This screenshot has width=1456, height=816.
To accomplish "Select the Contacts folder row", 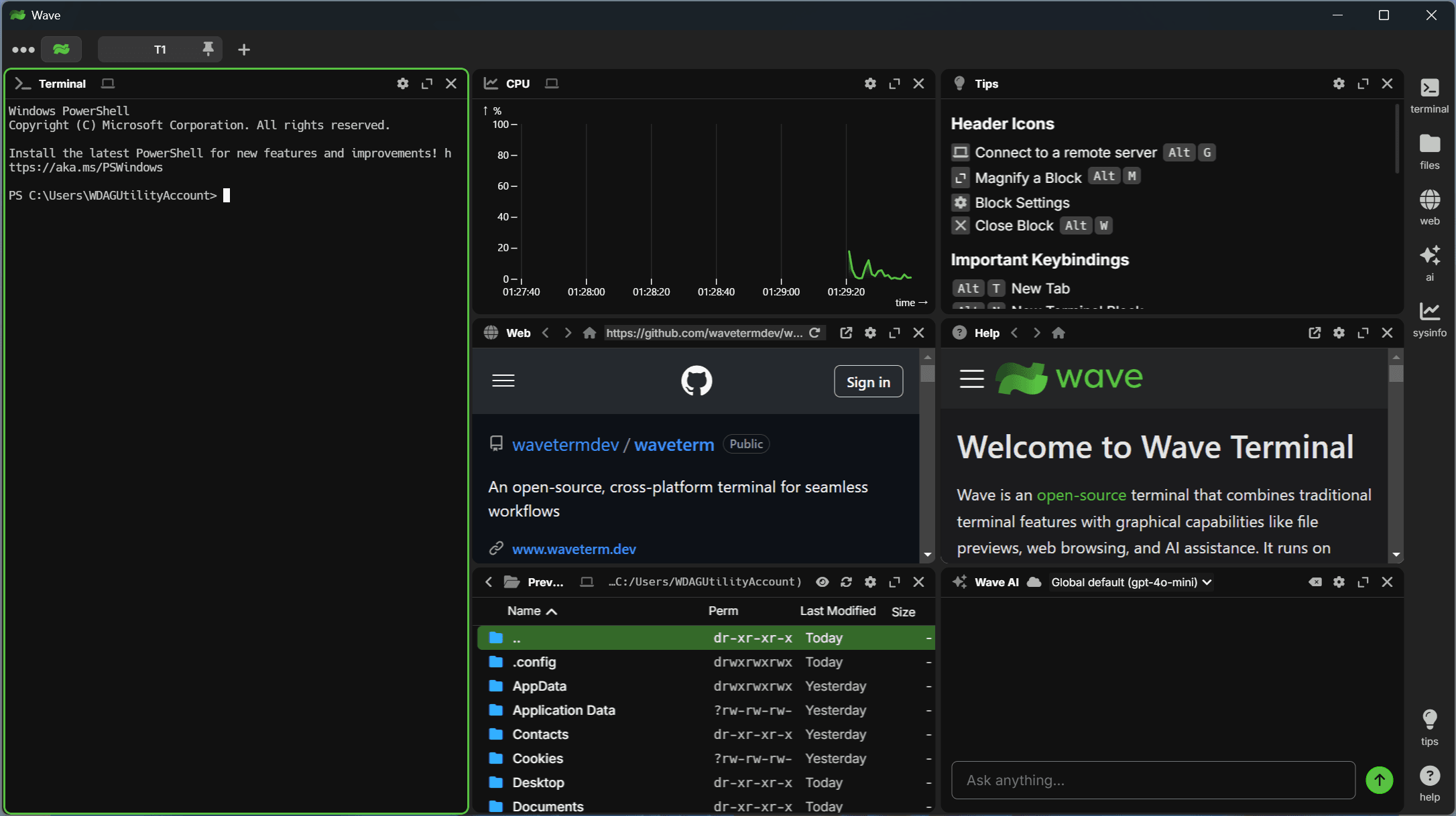I will pos(706,734).
